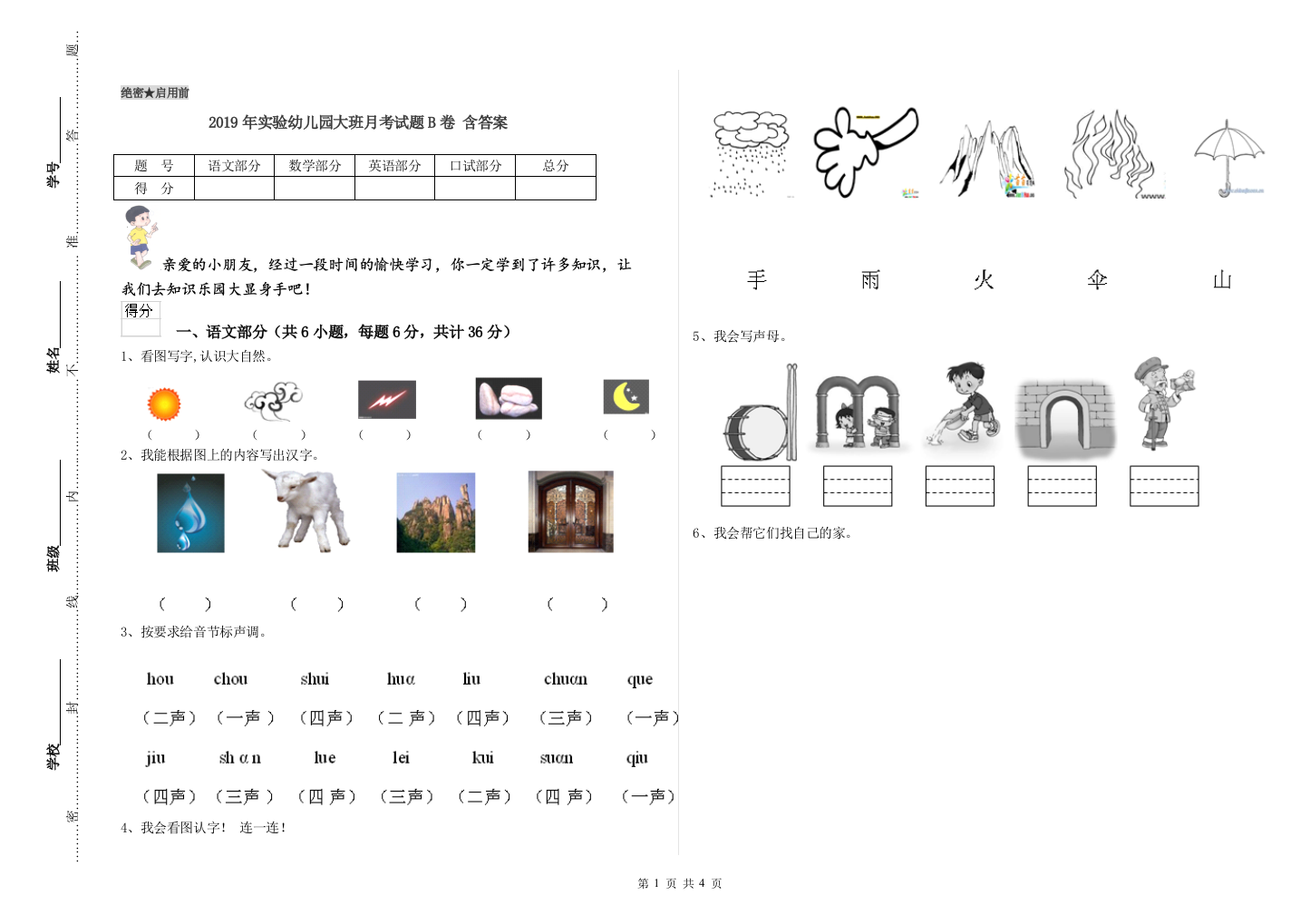Click the pinyin syllable shui

click(315, 678)
